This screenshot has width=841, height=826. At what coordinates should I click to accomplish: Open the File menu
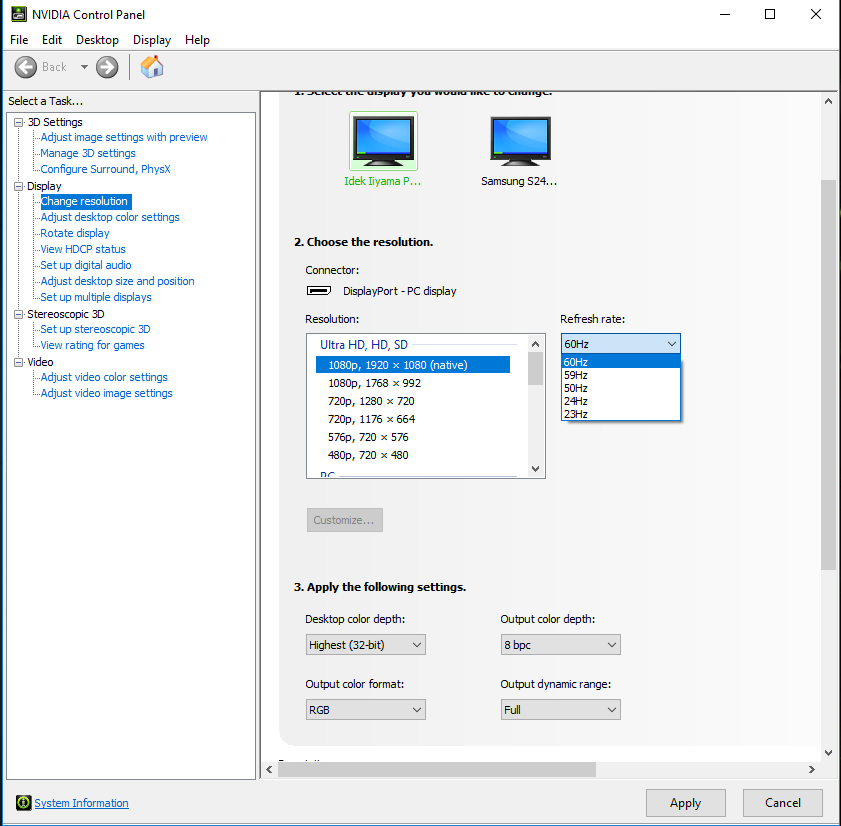[x=19, y=40]
